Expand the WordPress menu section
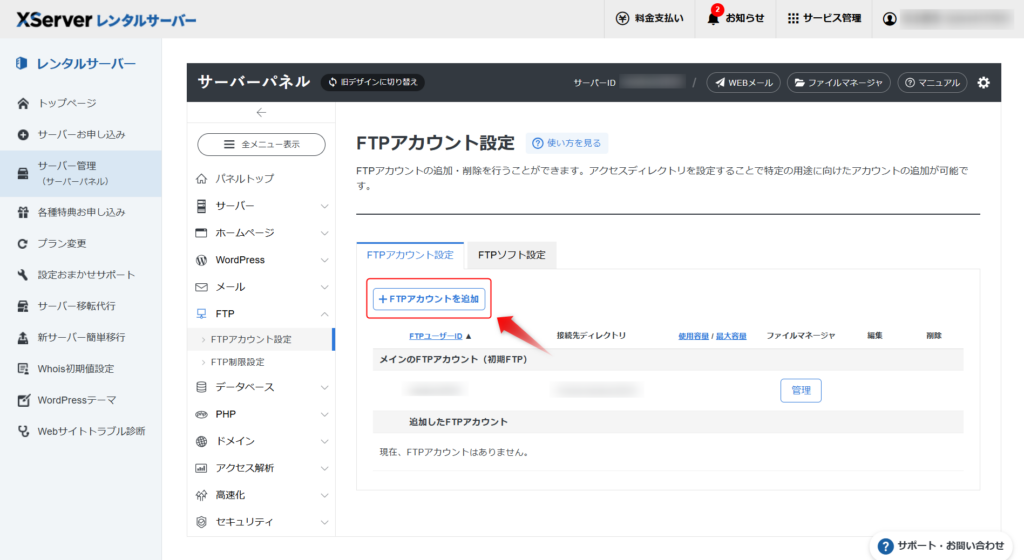The width and height of the screenshot is (1024, 560). point(261,260)
